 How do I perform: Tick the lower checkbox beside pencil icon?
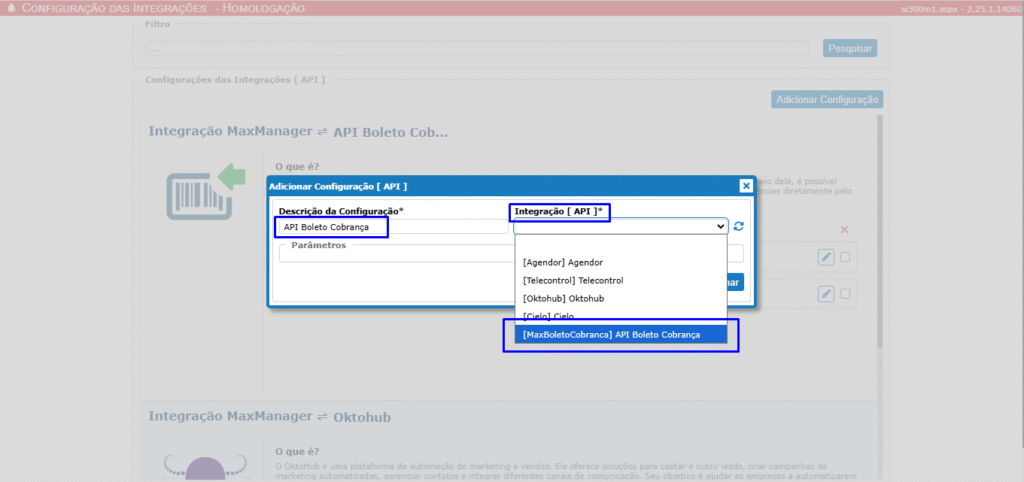coord(845,294)
